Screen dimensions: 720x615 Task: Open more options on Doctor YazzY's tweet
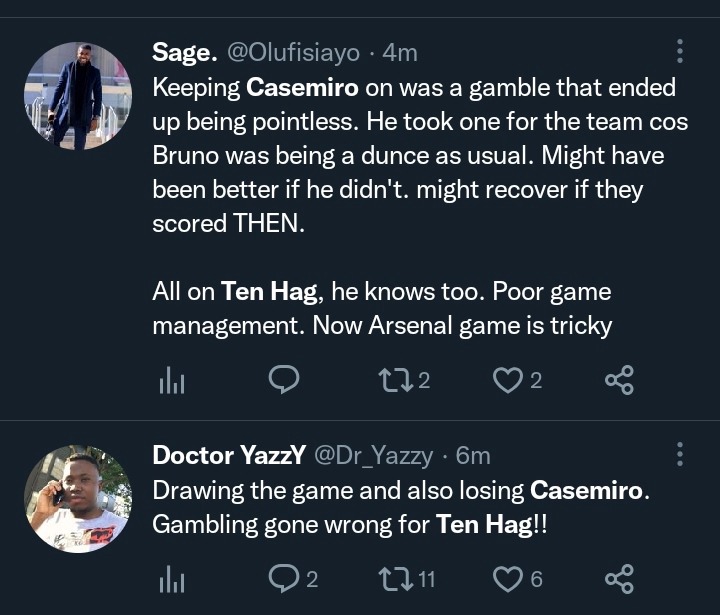680,455
